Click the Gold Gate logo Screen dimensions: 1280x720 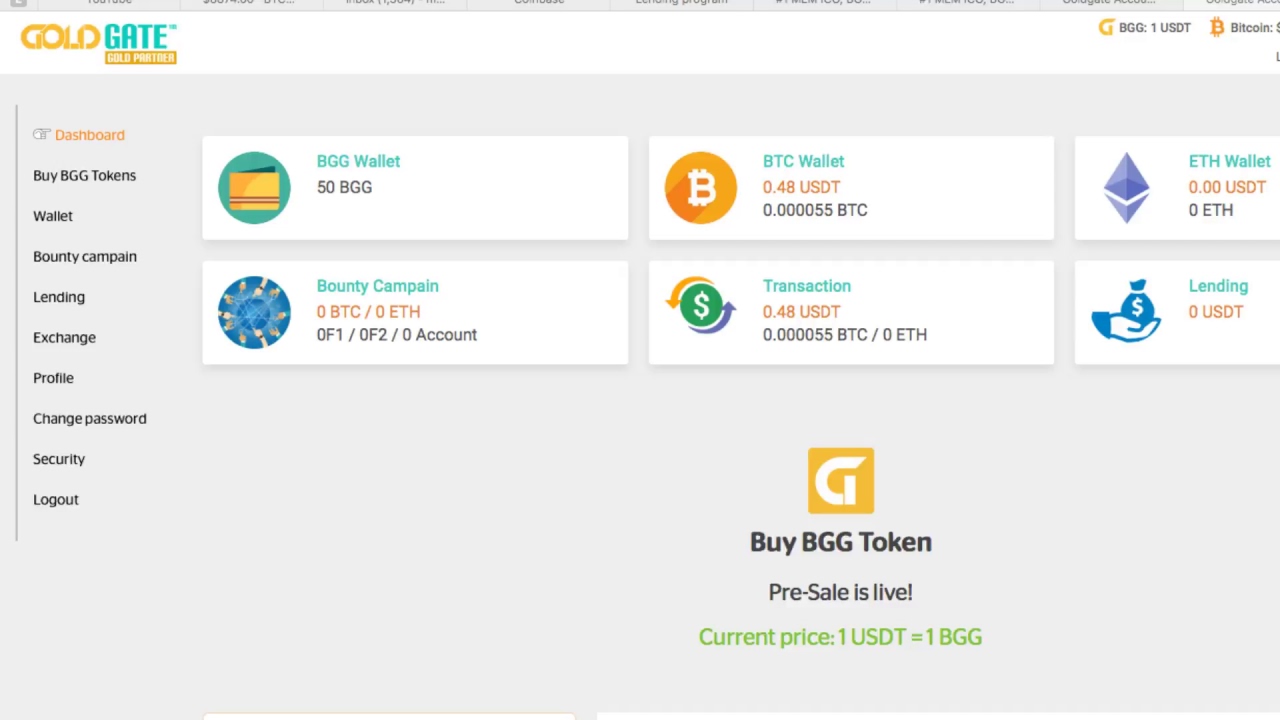point(98,43)
